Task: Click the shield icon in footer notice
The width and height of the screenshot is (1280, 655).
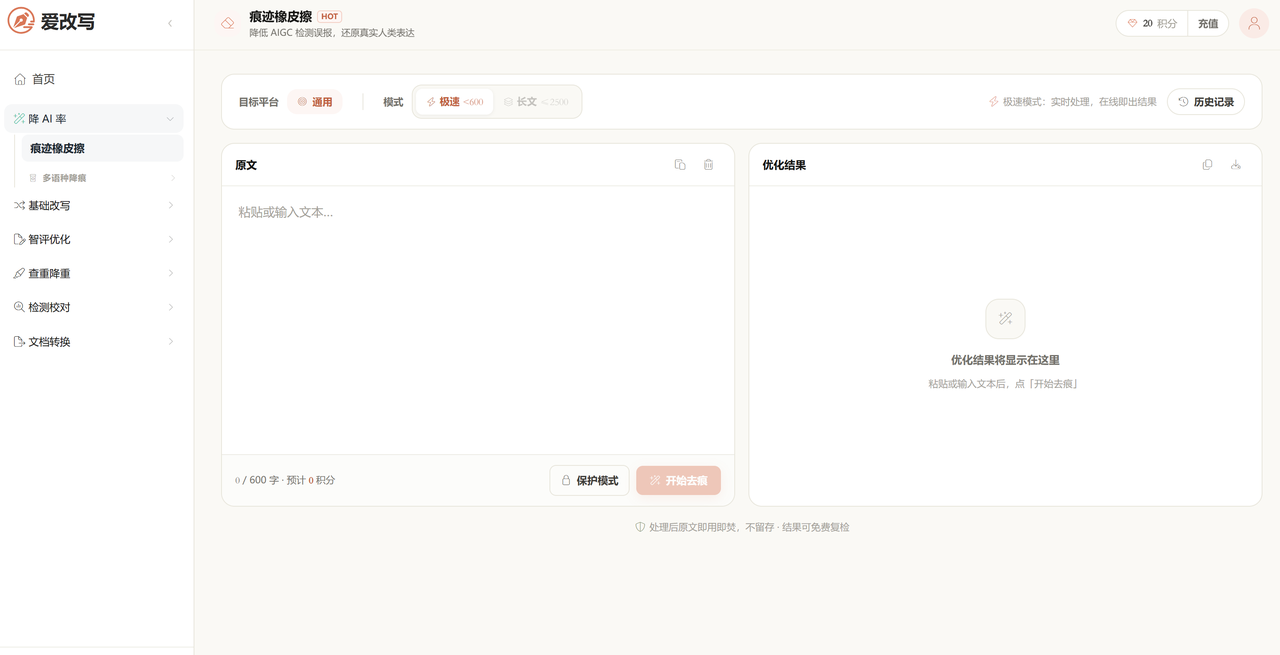Action: [x=640, y=527]
